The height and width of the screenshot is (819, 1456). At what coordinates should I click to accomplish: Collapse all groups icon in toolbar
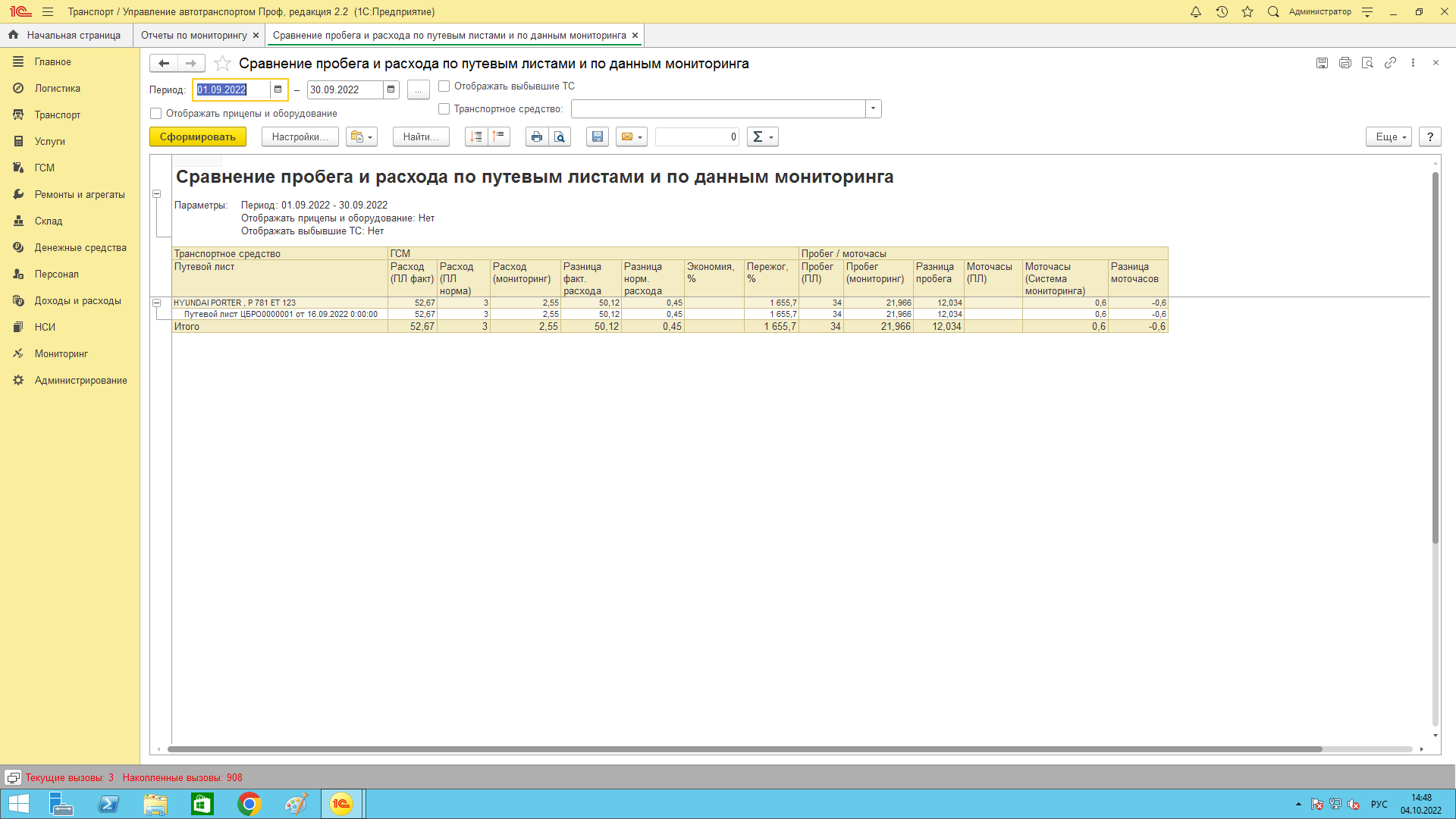point(498,137)
